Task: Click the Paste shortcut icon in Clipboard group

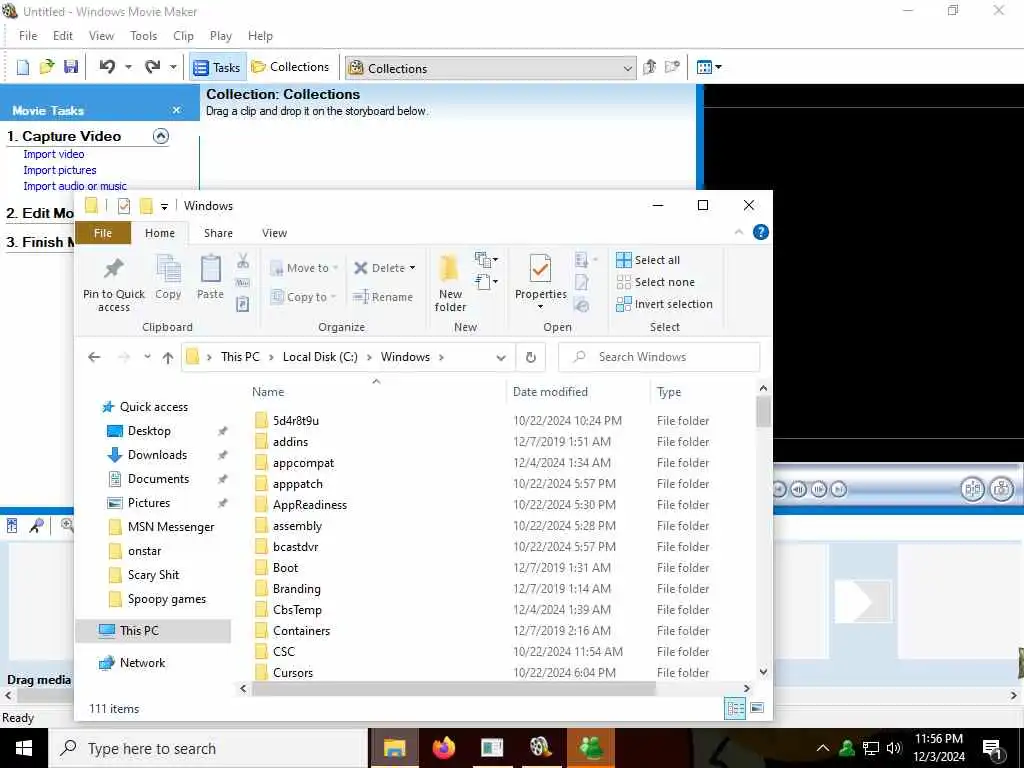Action: click(x=242, y=304)
